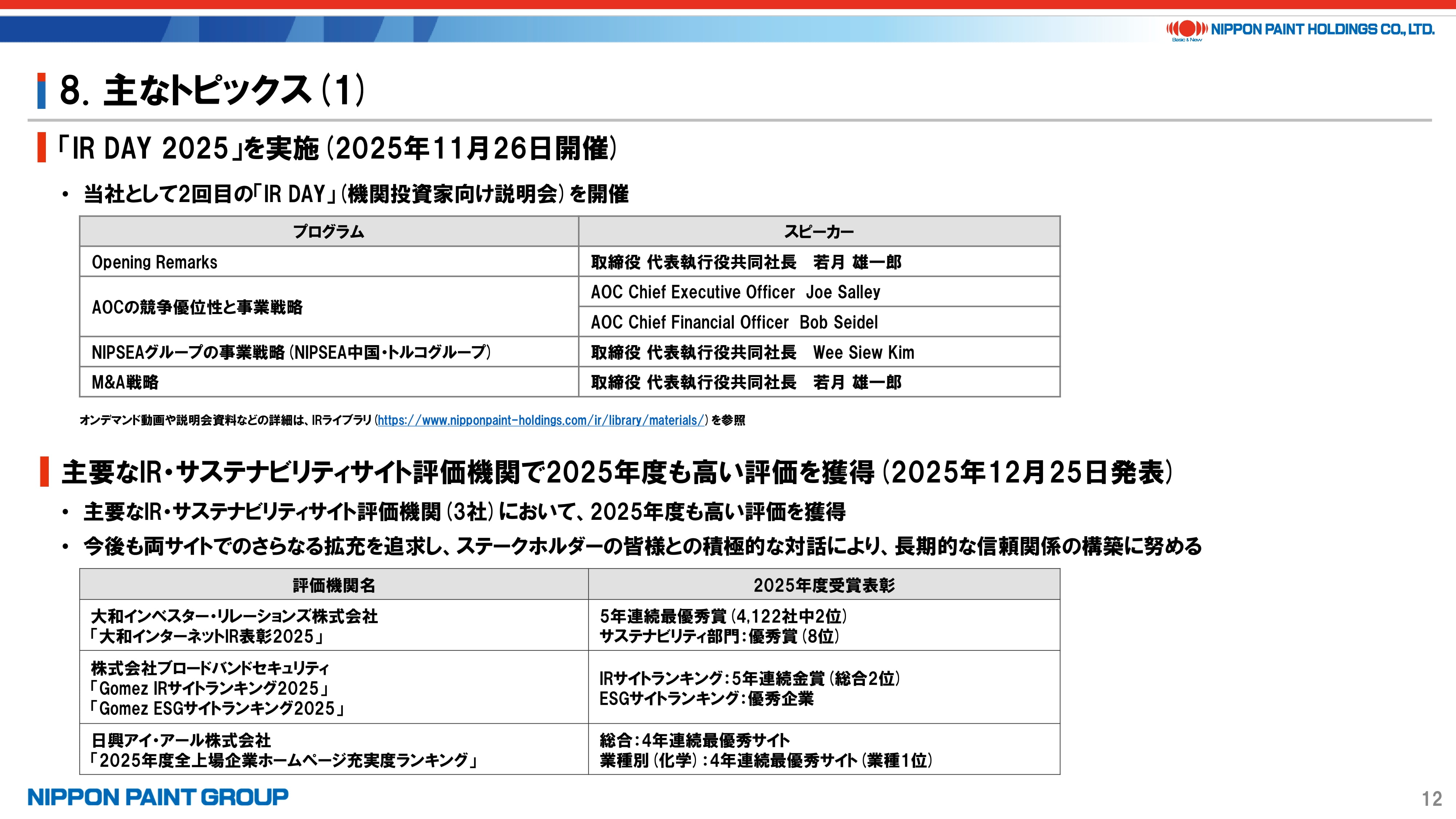
Task: Click the slide title 主なトピックス (1)
Action: 212,90
